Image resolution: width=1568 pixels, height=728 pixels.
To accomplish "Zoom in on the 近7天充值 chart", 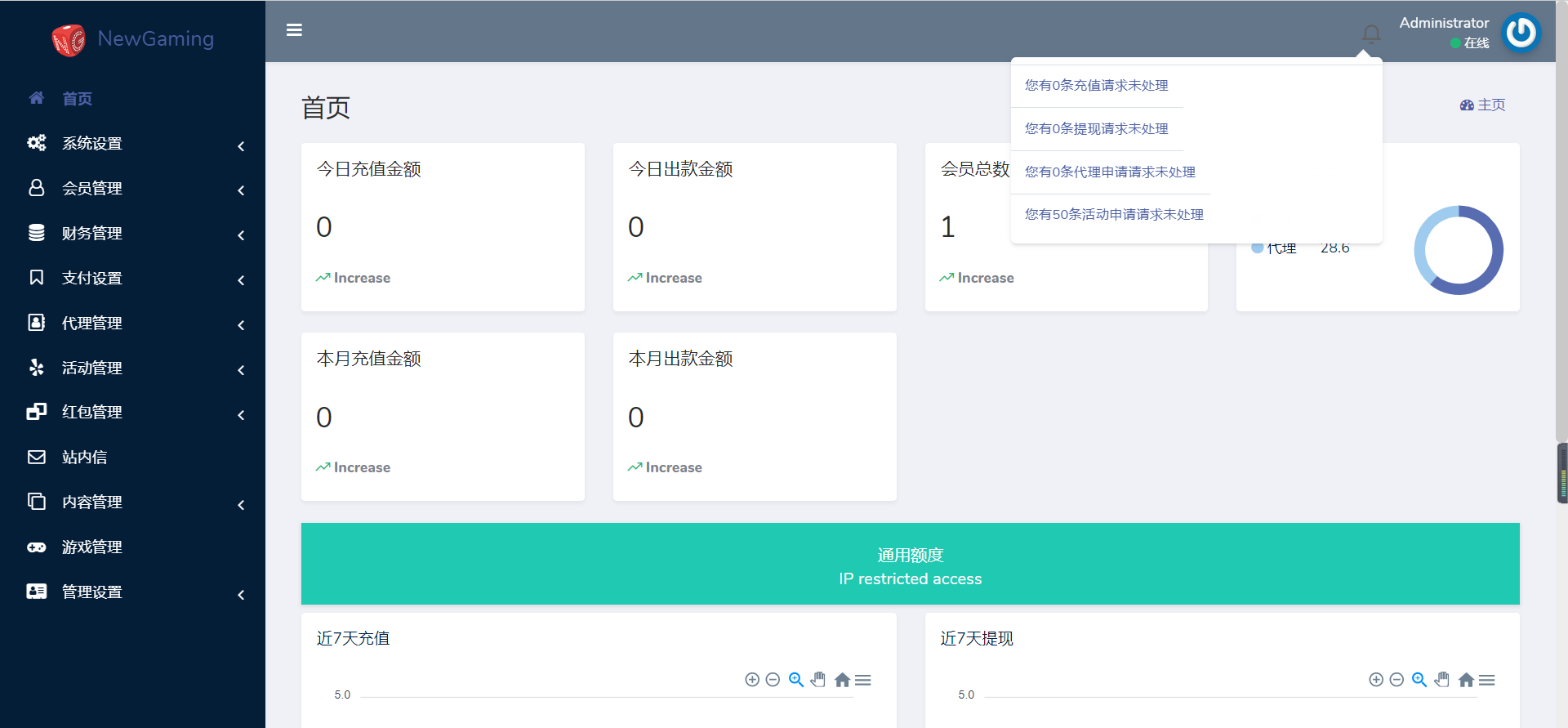I will (x=752, y=680).
